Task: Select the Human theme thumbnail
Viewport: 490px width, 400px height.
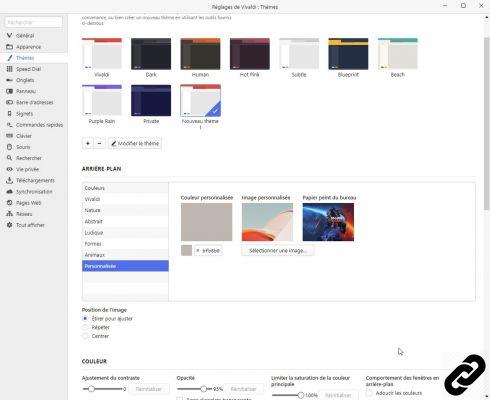Action: click(200, 54)
